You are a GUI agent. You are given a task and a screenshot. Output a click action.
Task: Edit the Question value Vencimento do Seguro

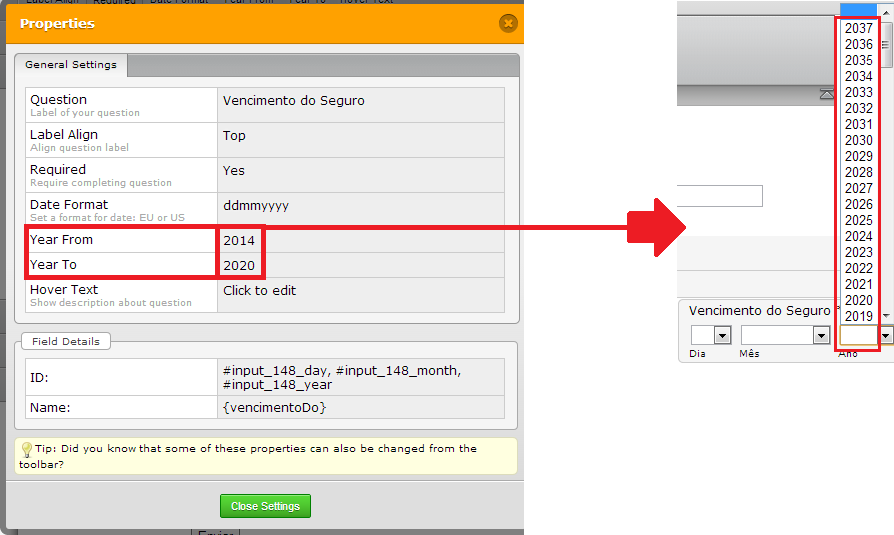294,101
